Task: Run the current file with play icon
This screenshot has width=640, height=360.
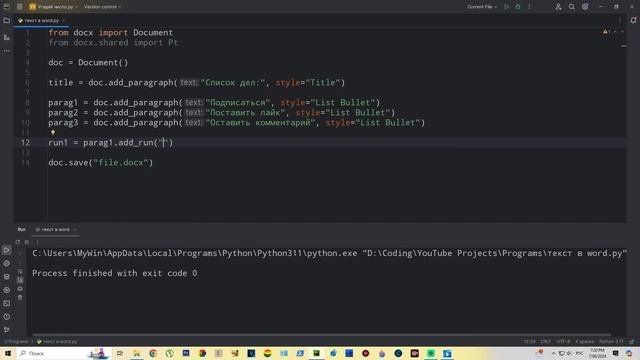Action: pyautogui.click(x=506, y=7)
